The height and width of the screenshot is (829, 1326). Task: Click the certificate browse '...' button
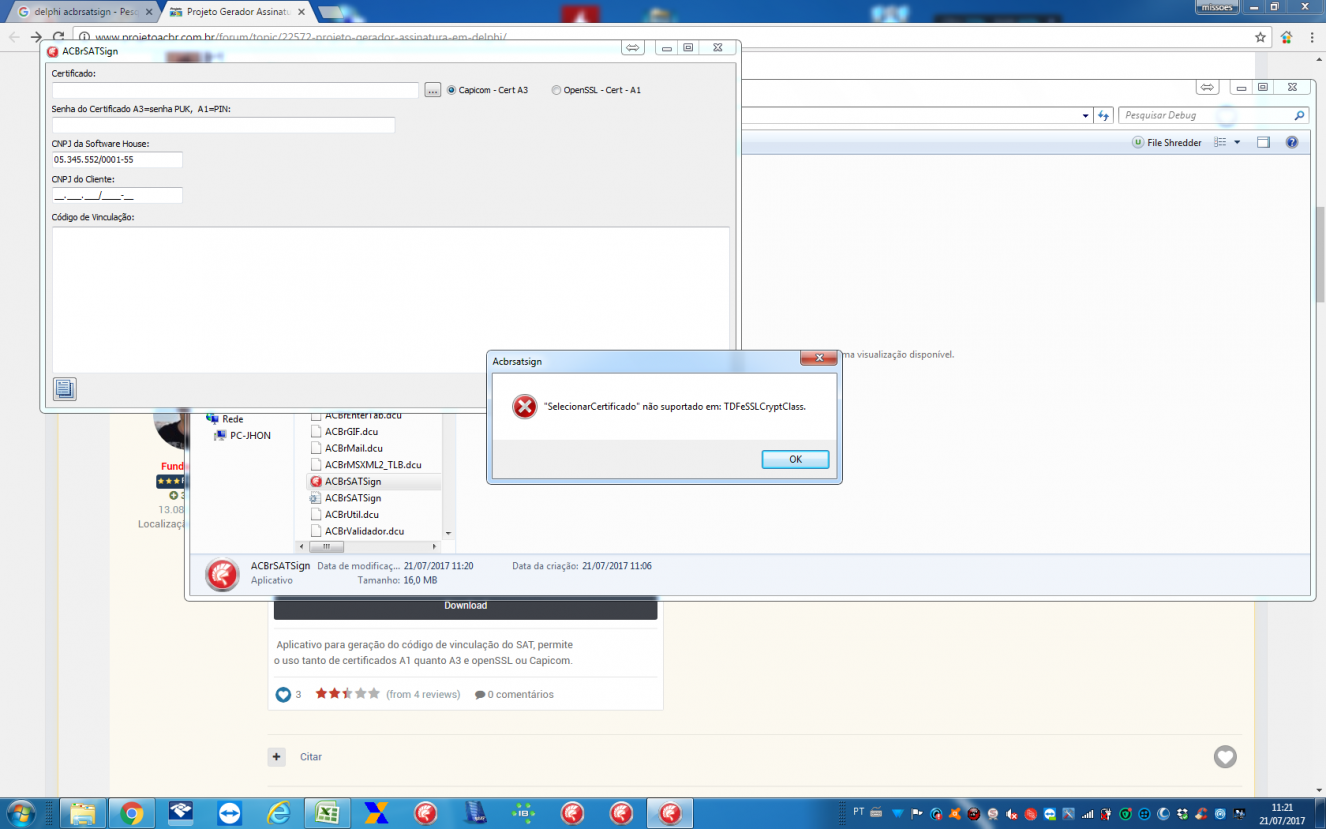click(432, 90)
